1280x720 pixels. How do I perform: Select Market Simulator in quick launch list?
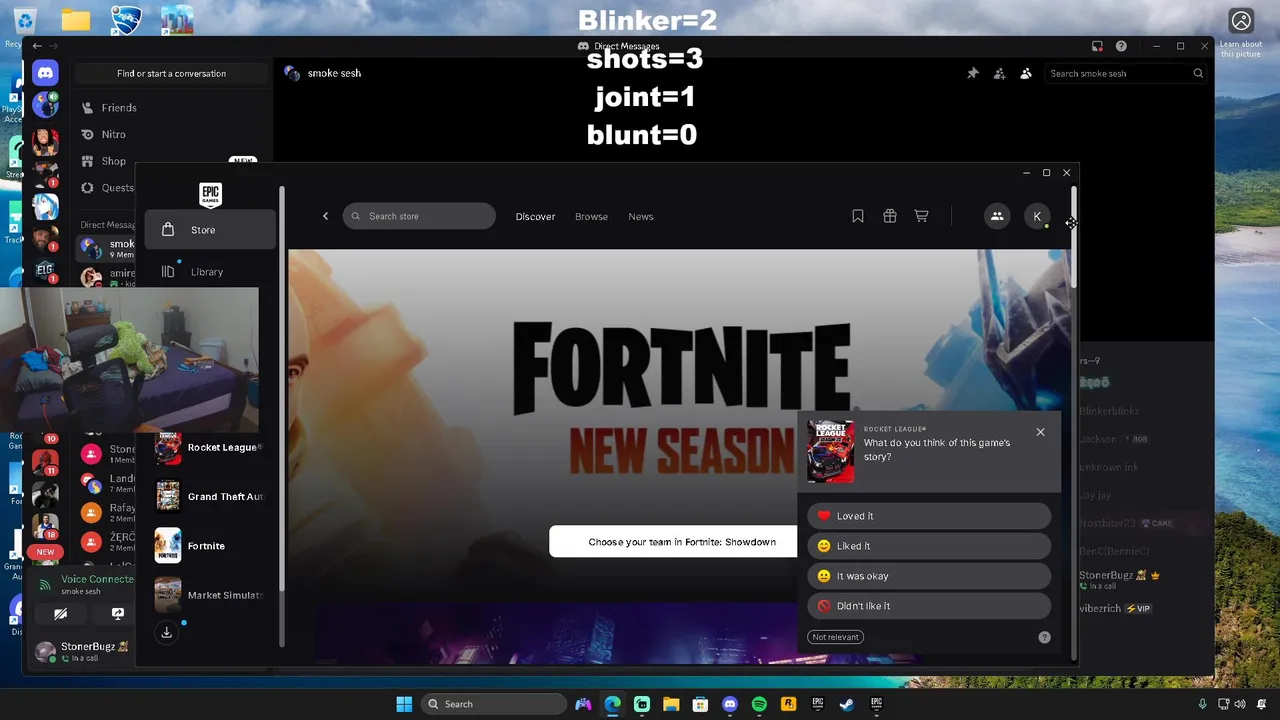[x=211, y=595]
